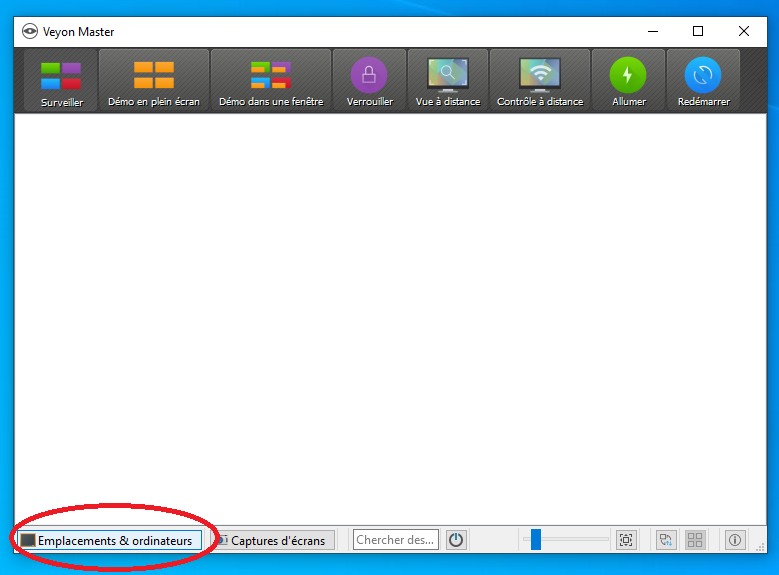Click the thumbnail size slider handle
This screenshot has width=779, height=575.
[536, 540]
